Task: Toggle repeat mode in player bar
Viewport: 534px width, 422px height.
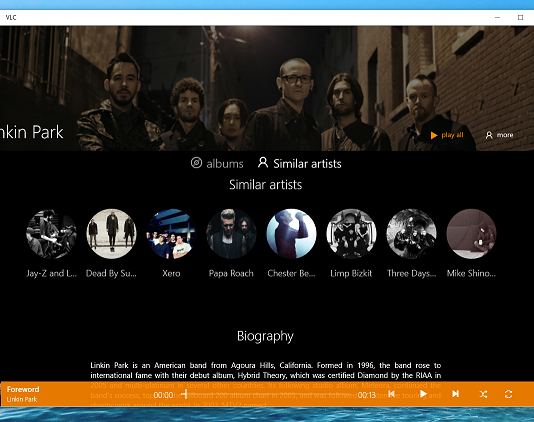Action: click(508, 394)
